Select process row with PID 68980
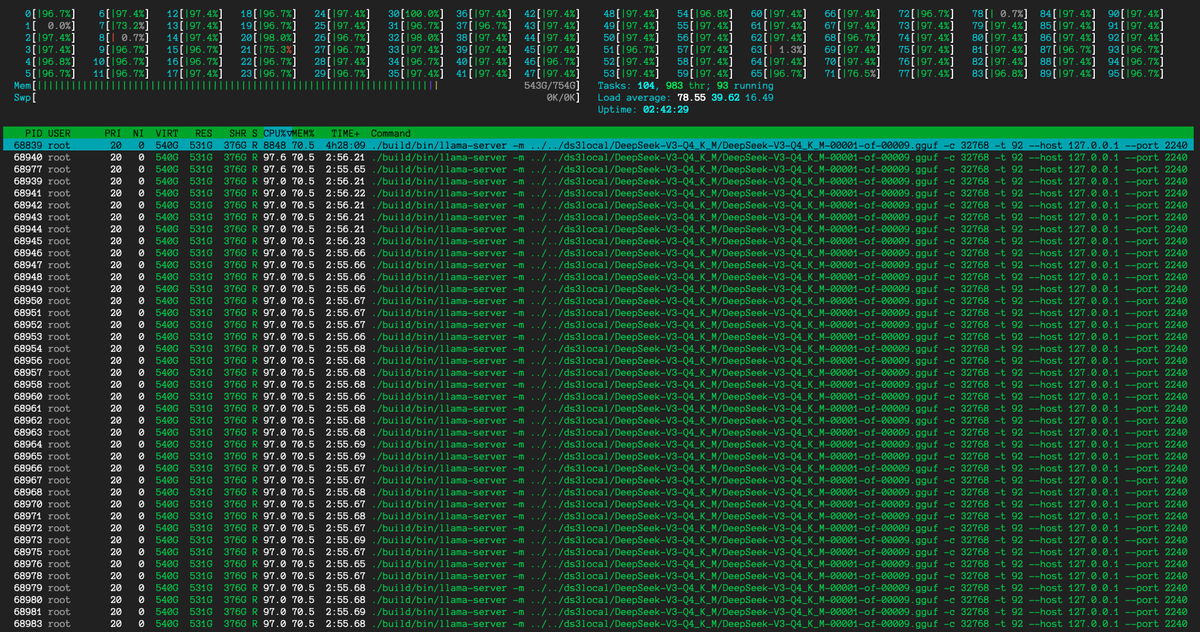 pyautogui.click(x=600, y=601)
